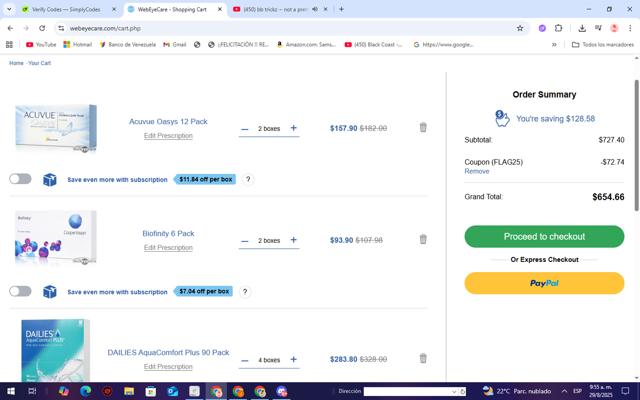The image size is (640, 400).
Task: Open Biofinity 6 Pack product link
Action: (x=168, y=233)
